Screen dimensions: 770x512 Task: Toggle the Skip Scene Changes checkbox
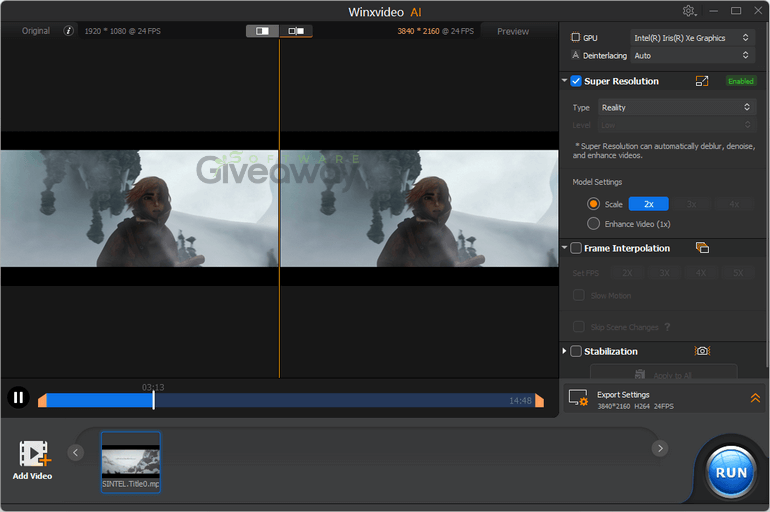click(579, 327)
